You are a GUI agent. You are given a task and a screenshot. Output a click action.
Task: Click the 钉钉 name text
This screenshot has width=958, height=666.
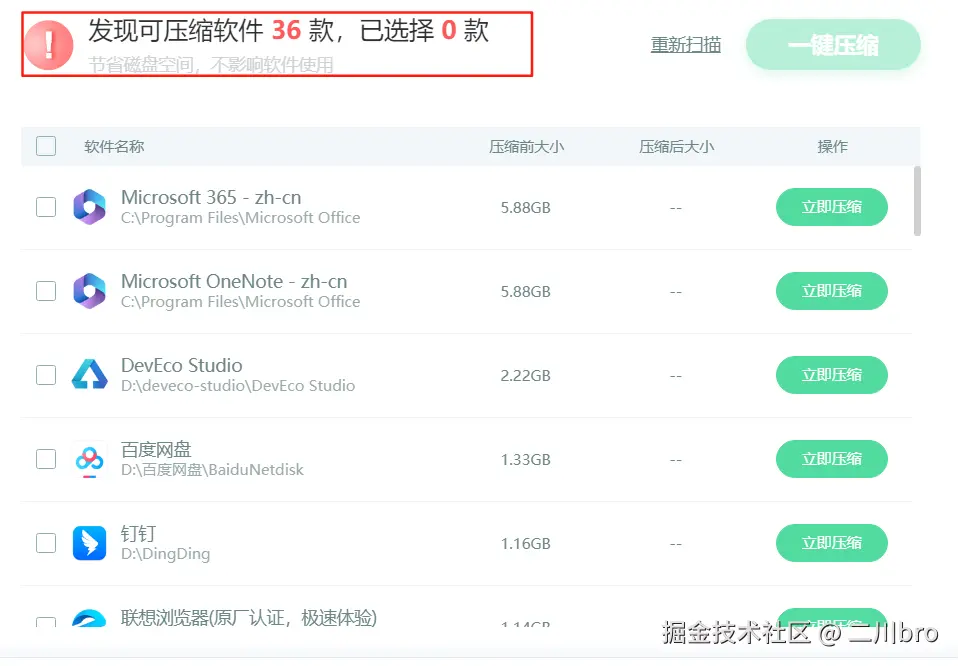coord(139,533)
